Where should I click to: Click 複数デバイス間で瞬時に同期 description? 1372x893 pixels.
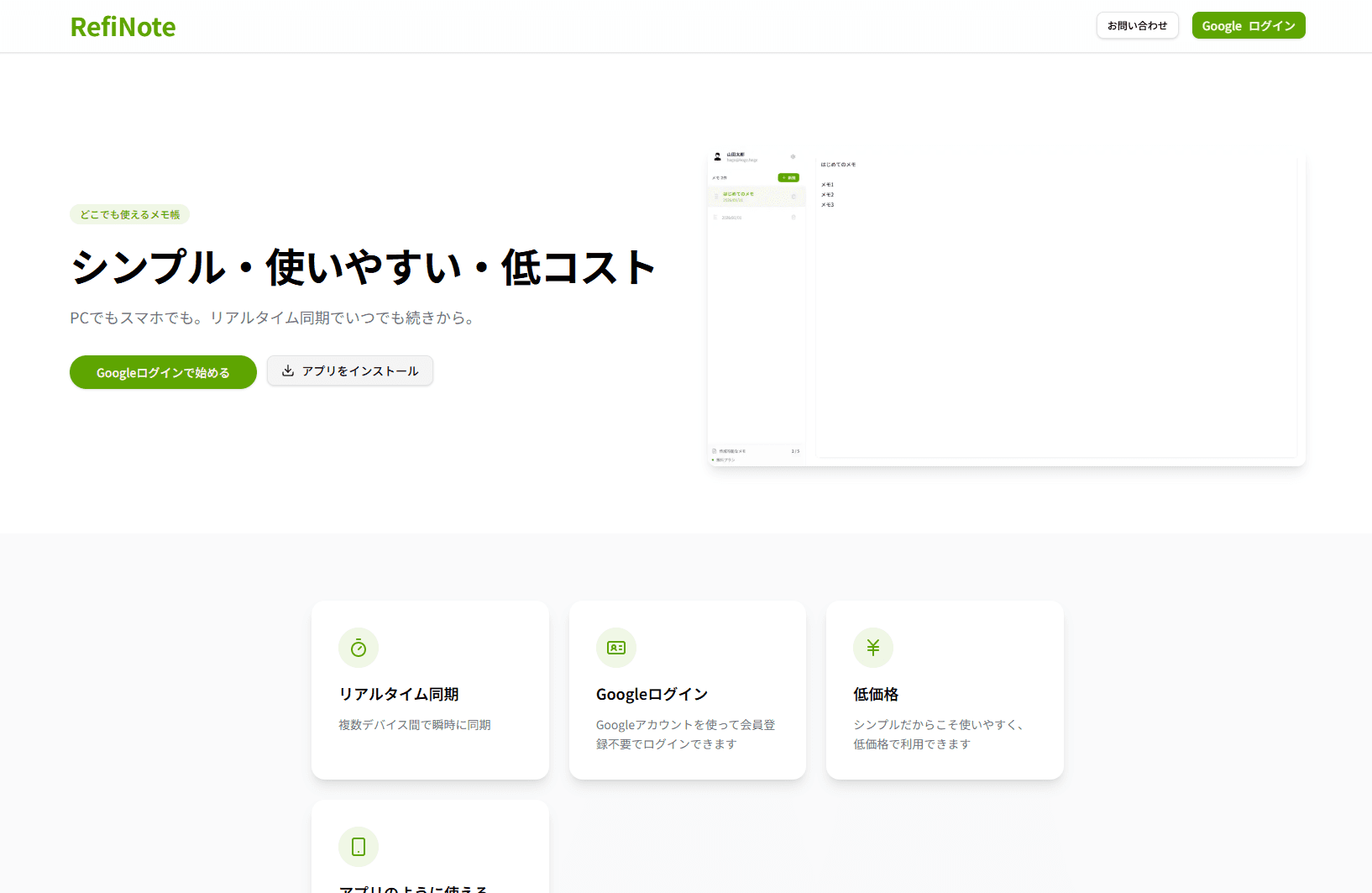tap(415, 724)
